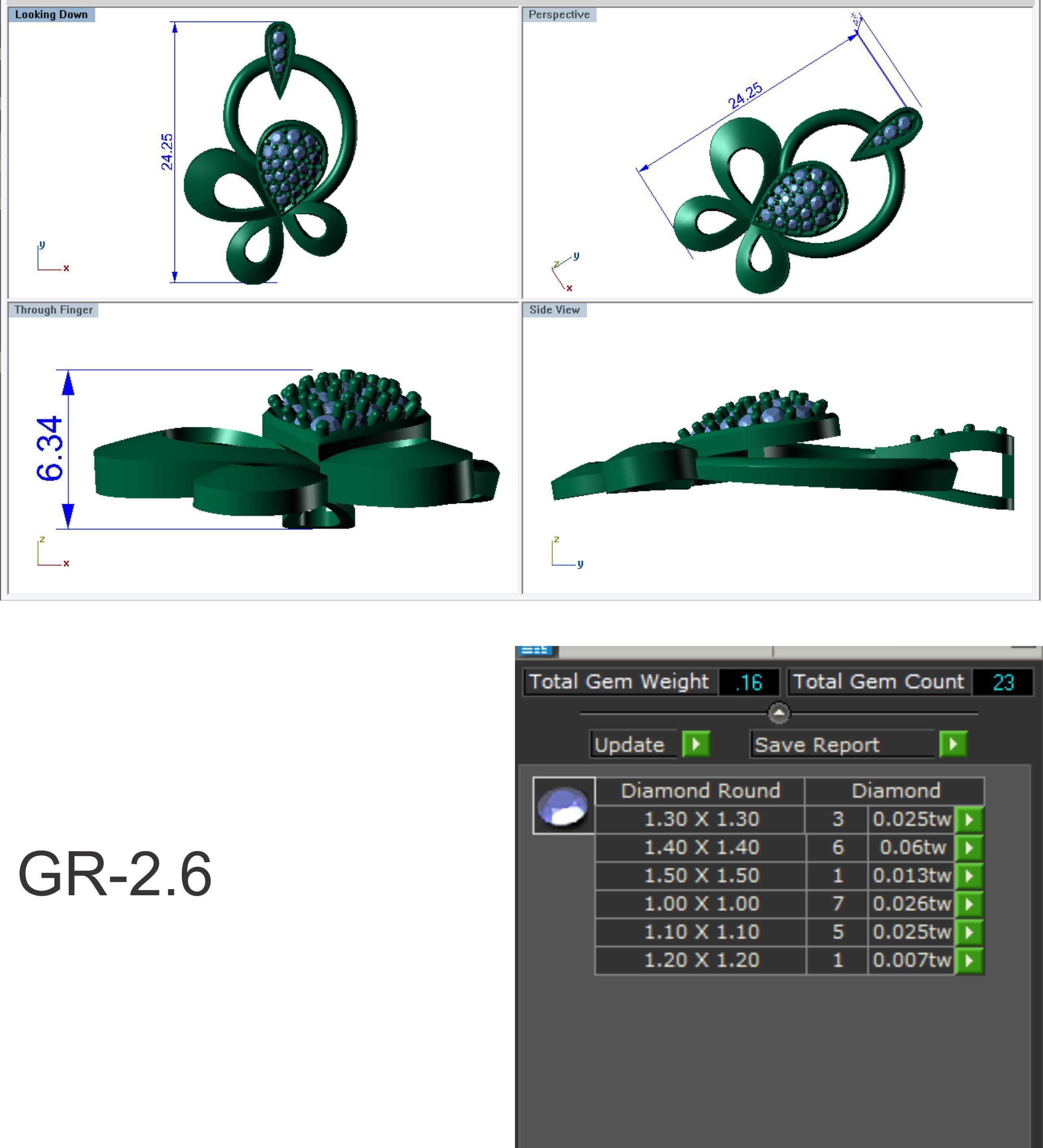Click the Save Report button
The width and height of the screenshot is (1043, 1148).
[x=842, y=744]
